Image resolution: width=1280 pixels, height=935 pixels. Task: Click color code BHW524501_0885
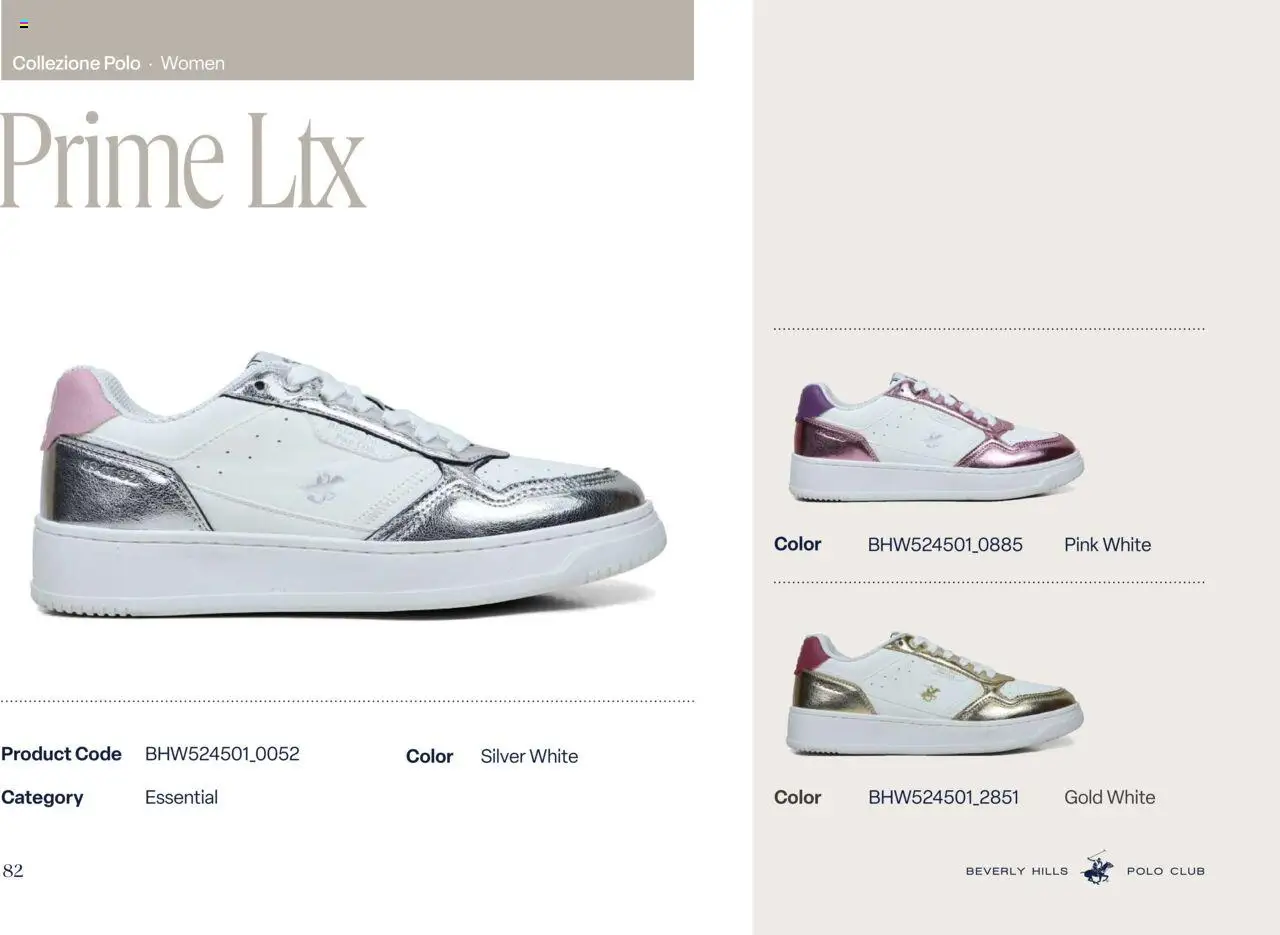[x=945, y=545]
